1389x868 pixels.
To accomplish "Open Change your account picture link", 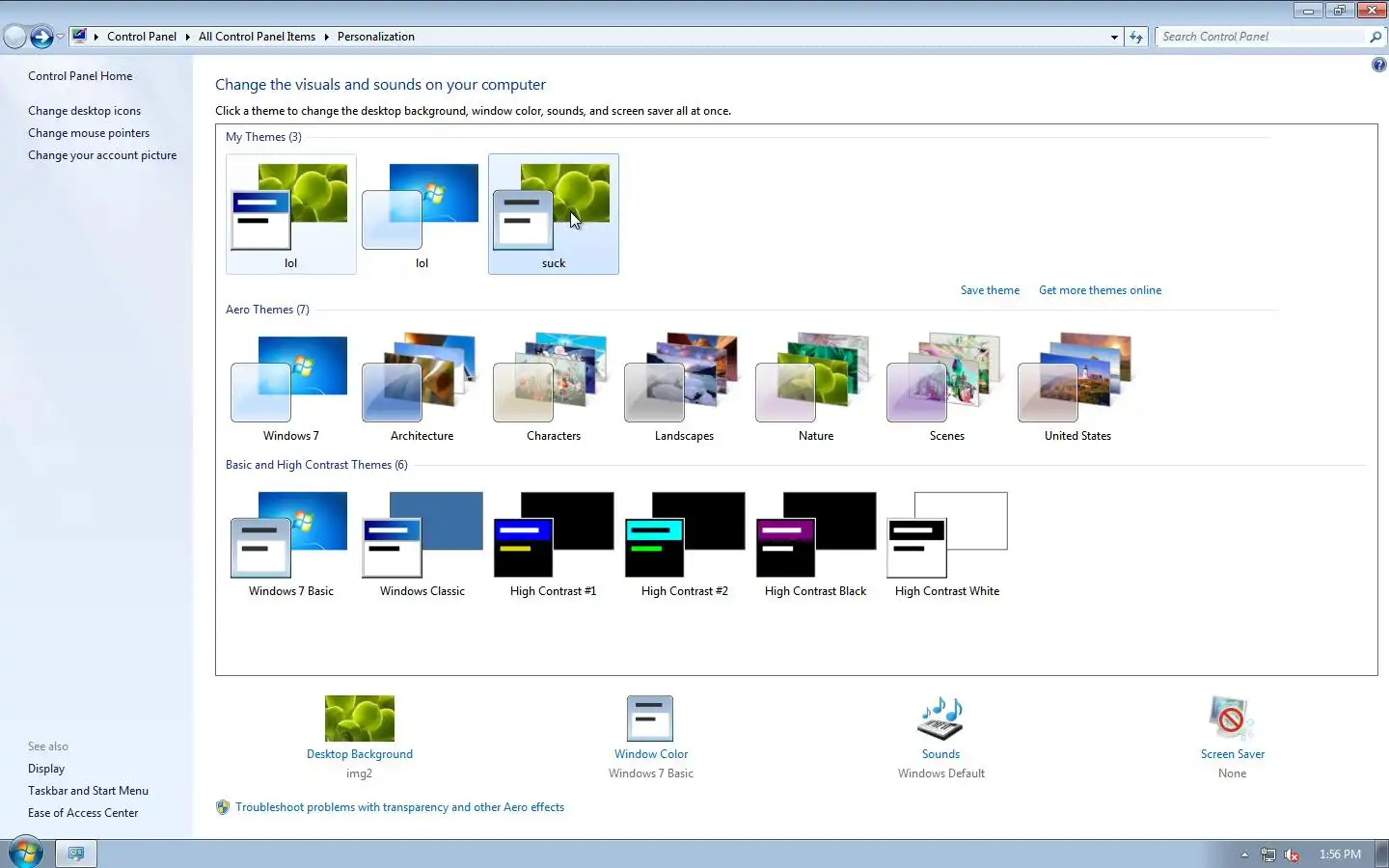I will tap(102, 155).
